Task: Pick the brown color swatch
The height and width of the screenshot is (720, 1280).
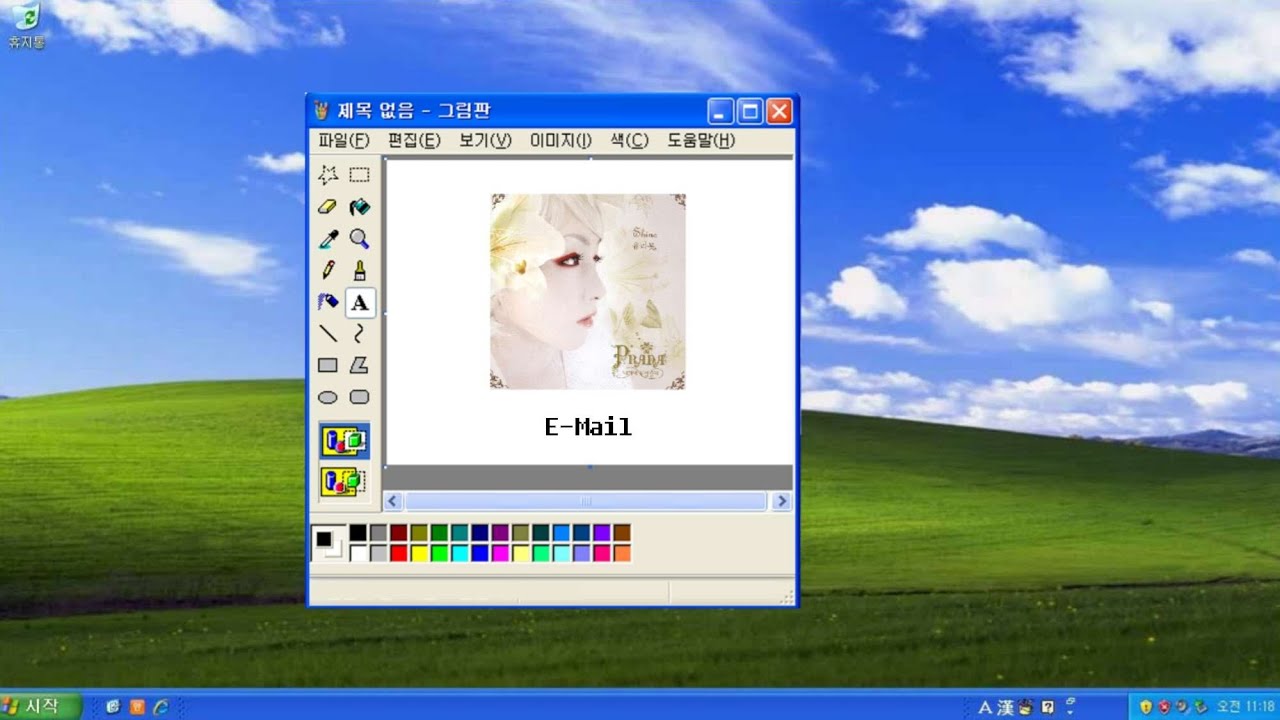Action: click(622, 533)
